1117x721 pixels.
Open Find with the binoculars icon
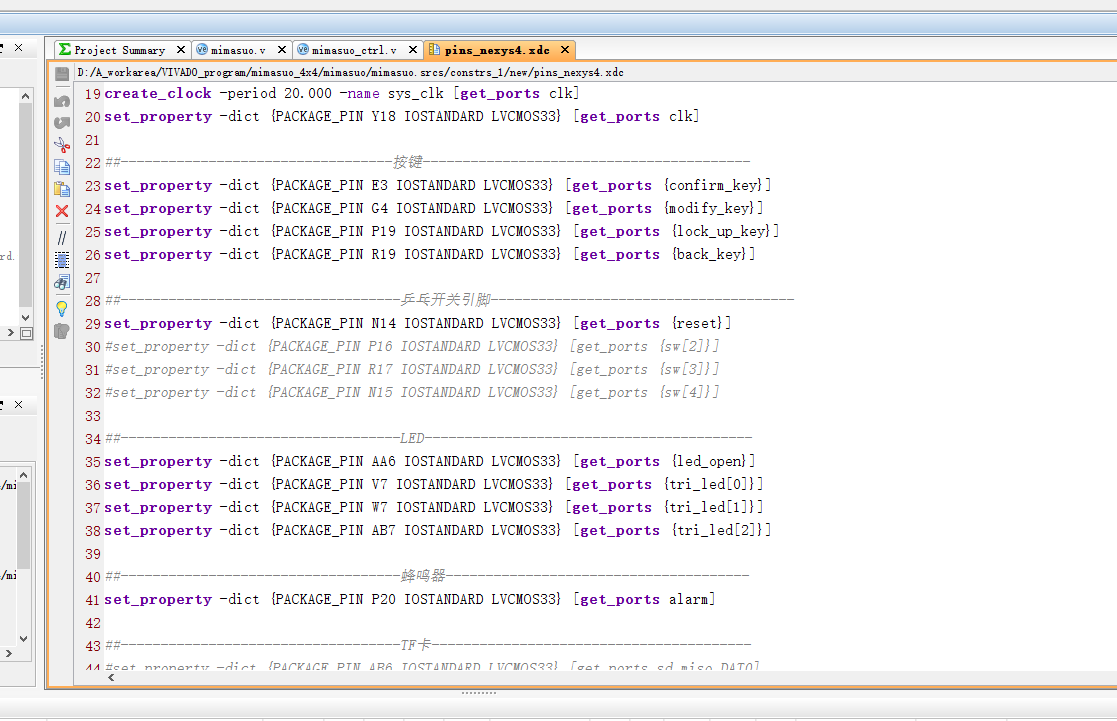[x=62, y=282]
